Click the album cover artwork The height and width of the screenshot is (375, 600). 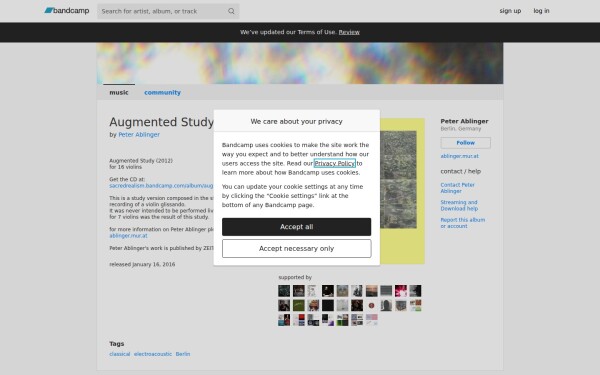point(402,191)
